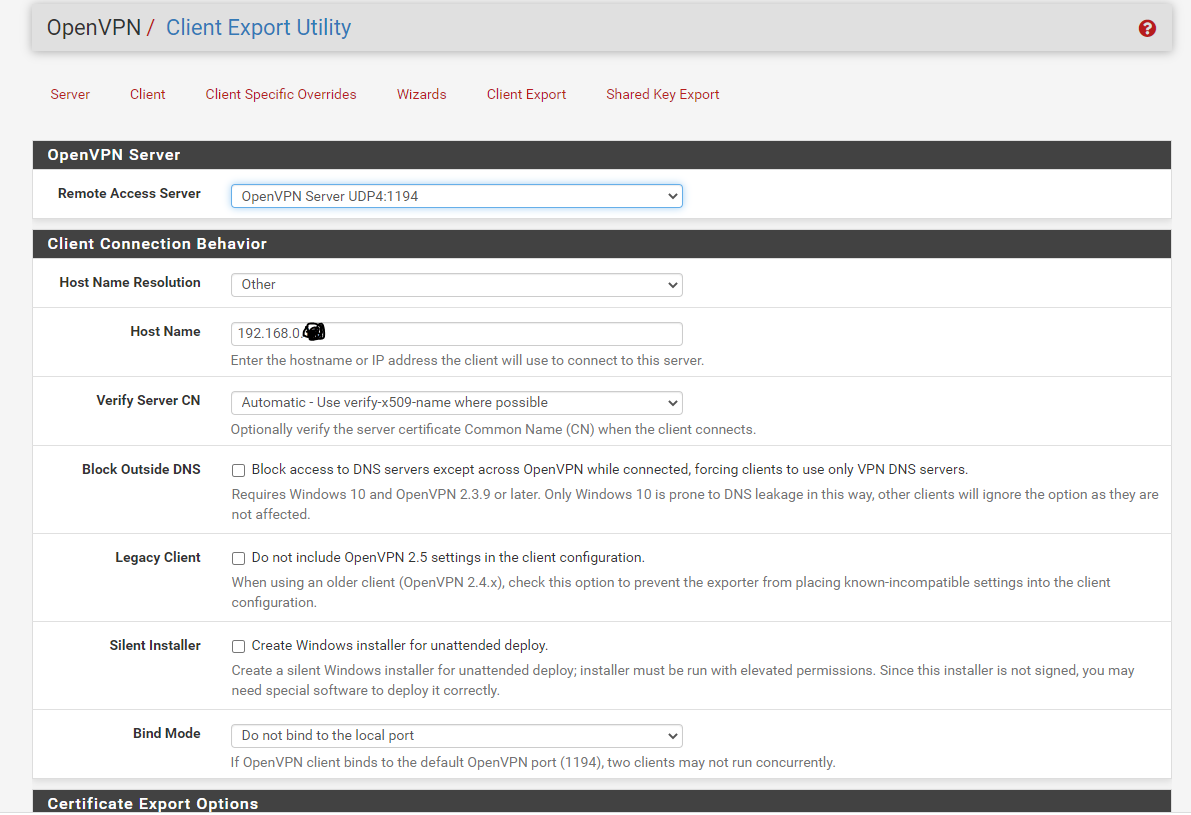
Task: Switch to the Client tab
Action: (147, 94)
